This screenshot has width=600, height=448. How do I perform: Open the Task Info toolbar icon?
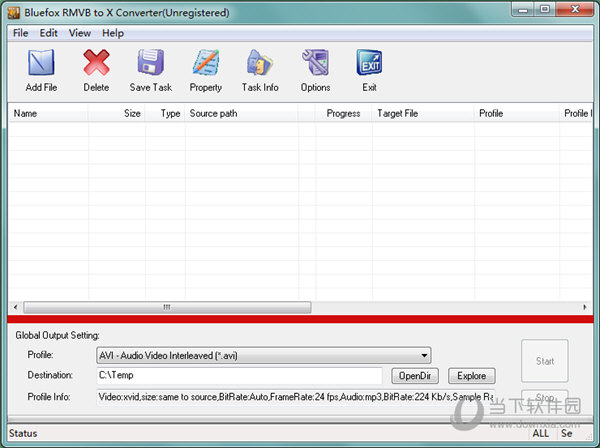click(260, 62)
